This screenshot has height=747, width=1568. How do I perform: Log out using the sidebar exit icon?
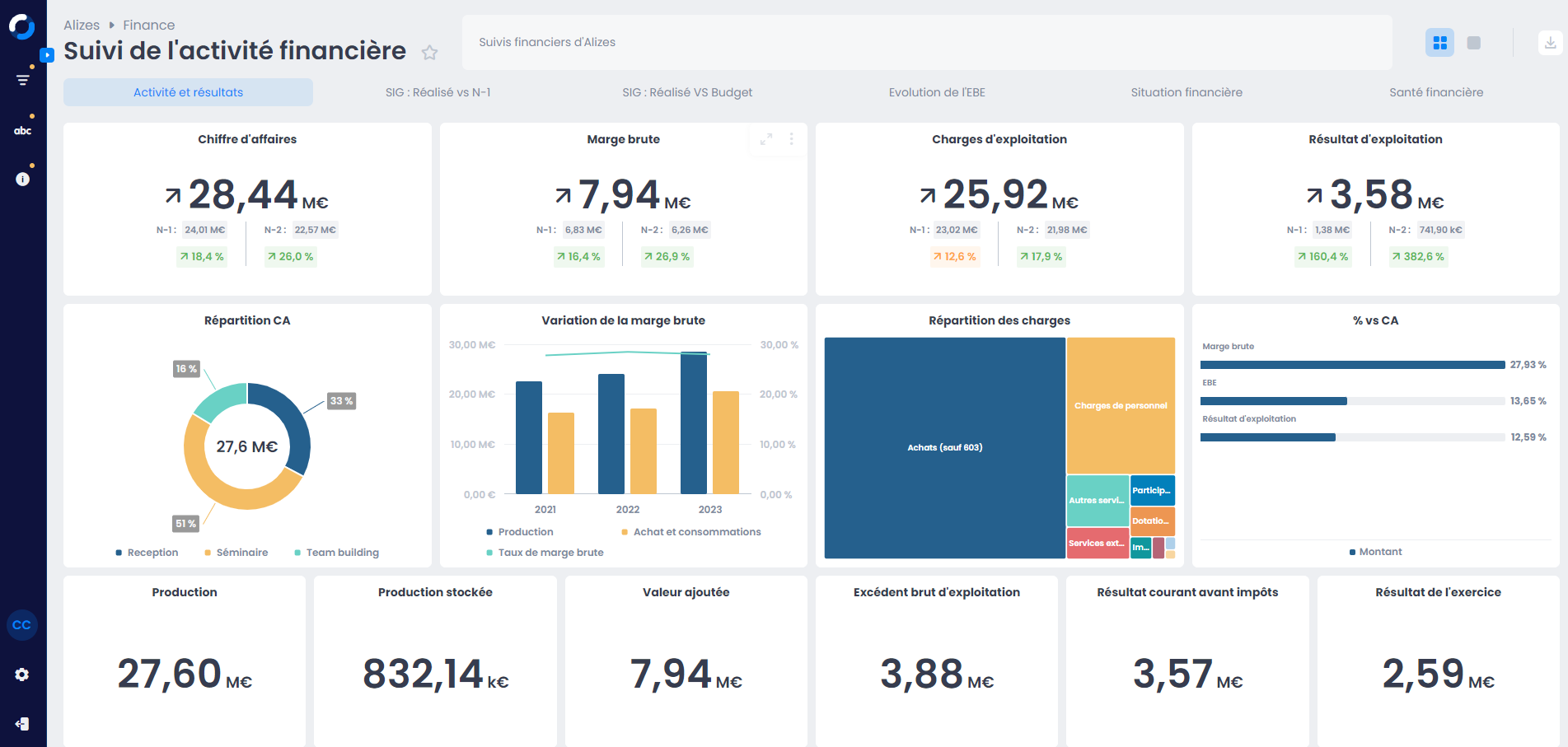point(22,724)
